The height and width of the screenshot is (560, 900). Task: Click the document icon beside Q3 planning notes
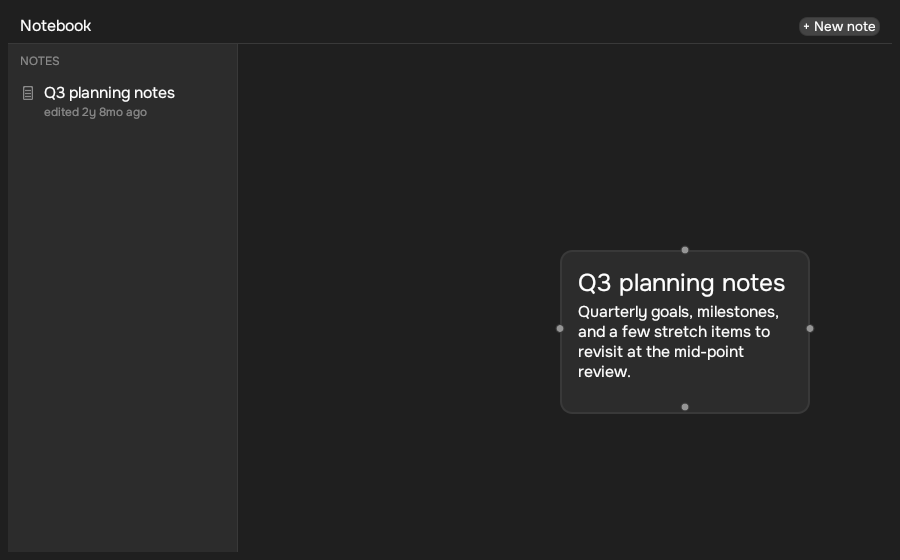click(x=28, y=93)
